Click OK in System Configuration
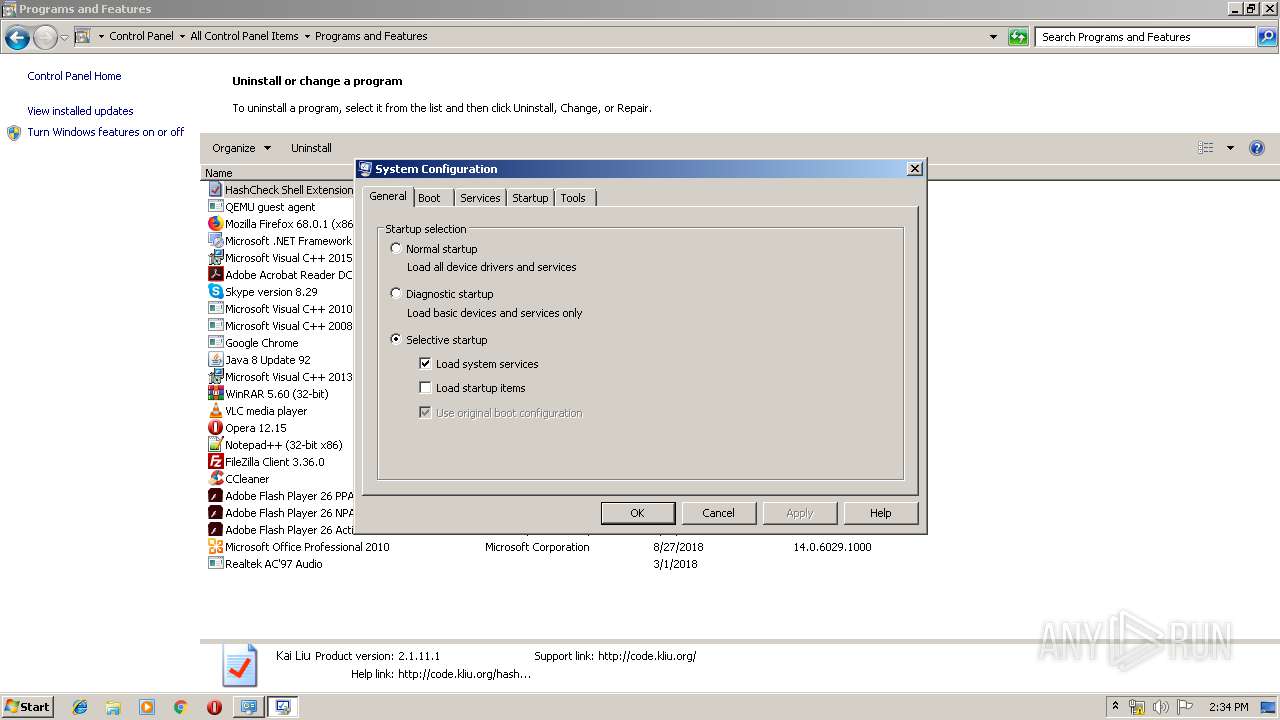Image resolution: width=1280 pixels, height=720 pixels. coord(637,513)
